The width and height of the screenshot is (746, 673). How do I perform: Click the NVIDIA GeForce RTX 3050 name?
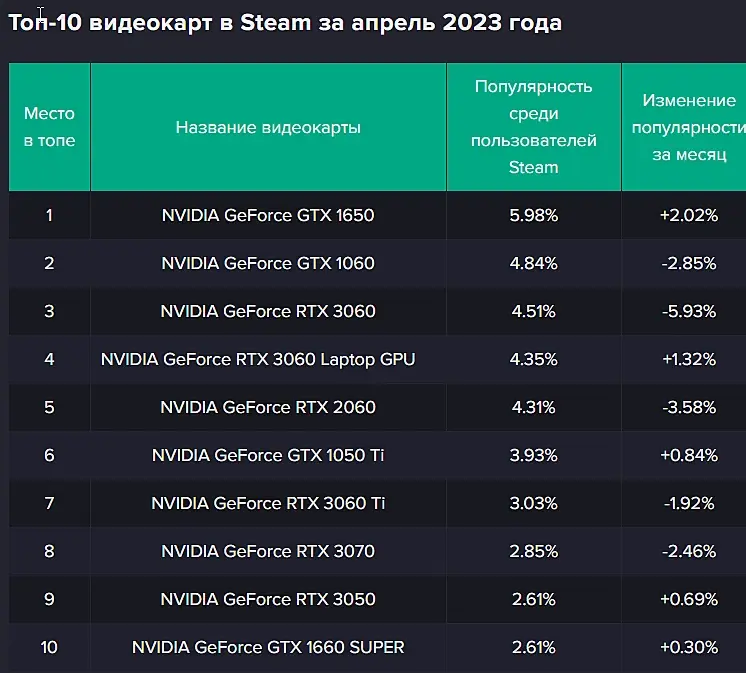268,599
